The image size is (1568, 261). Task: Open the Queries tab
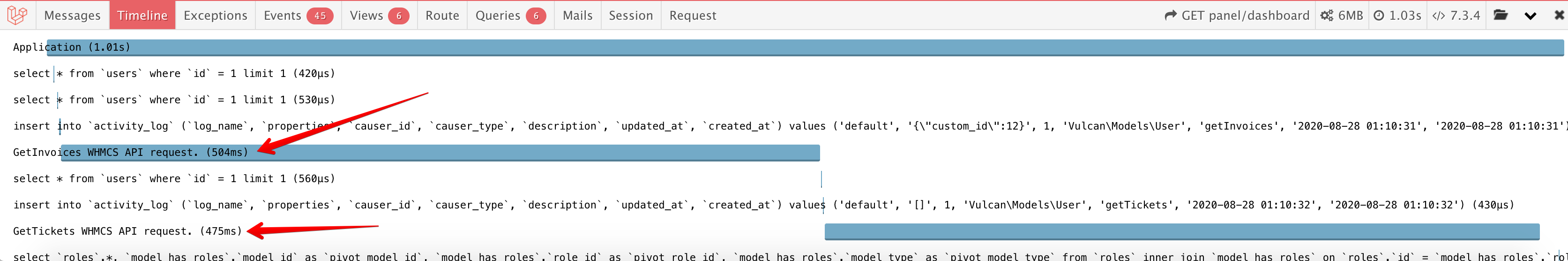pos(510,15)
